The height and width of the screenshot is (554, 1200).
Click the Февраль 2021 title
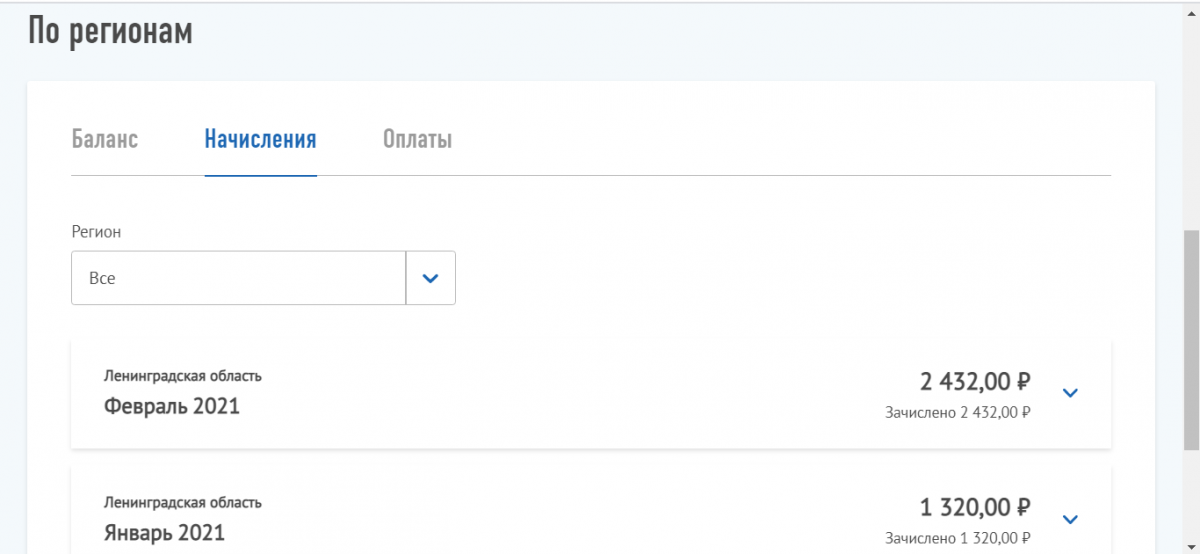(172, 407)
